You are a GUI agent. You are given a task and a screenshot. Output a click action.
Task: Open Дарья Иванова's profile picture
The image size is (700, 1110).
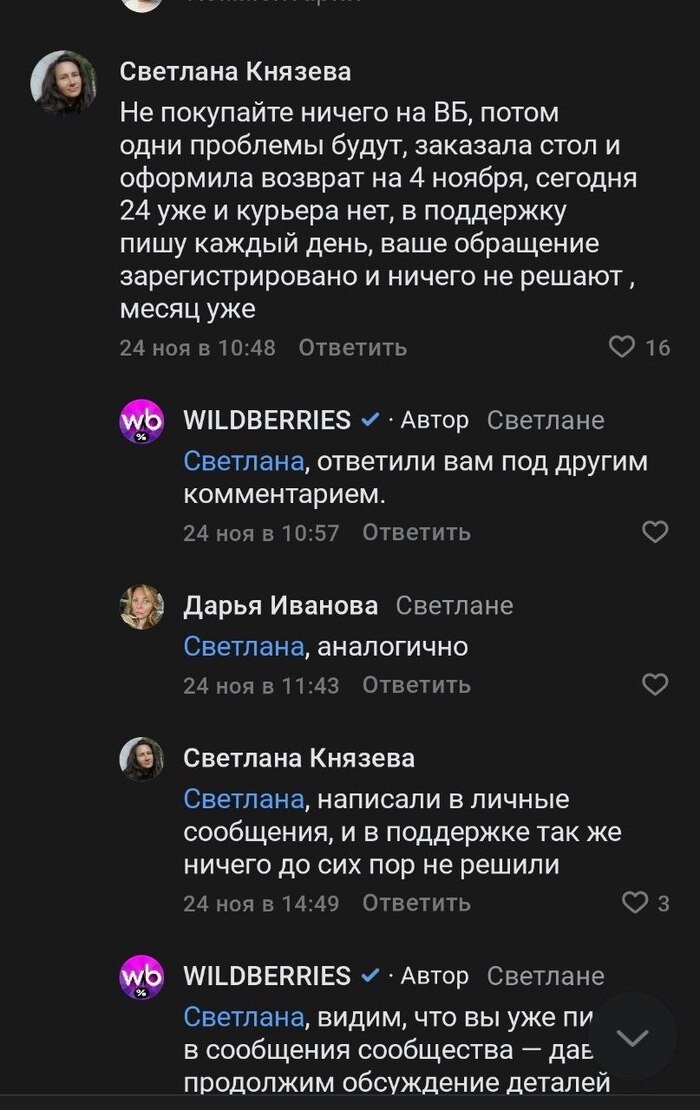[x=141, y=607]
